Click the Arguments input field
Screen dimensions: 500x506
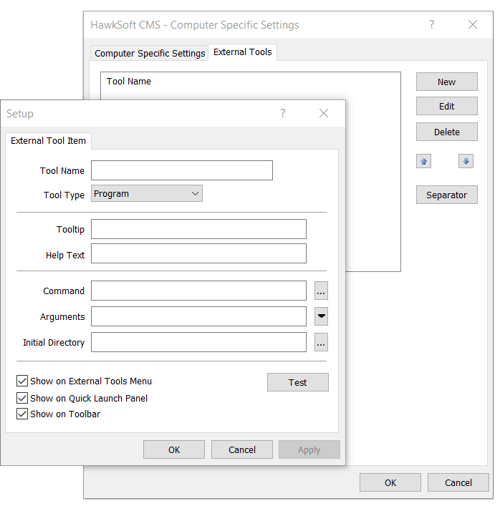[x=199, y=316]
